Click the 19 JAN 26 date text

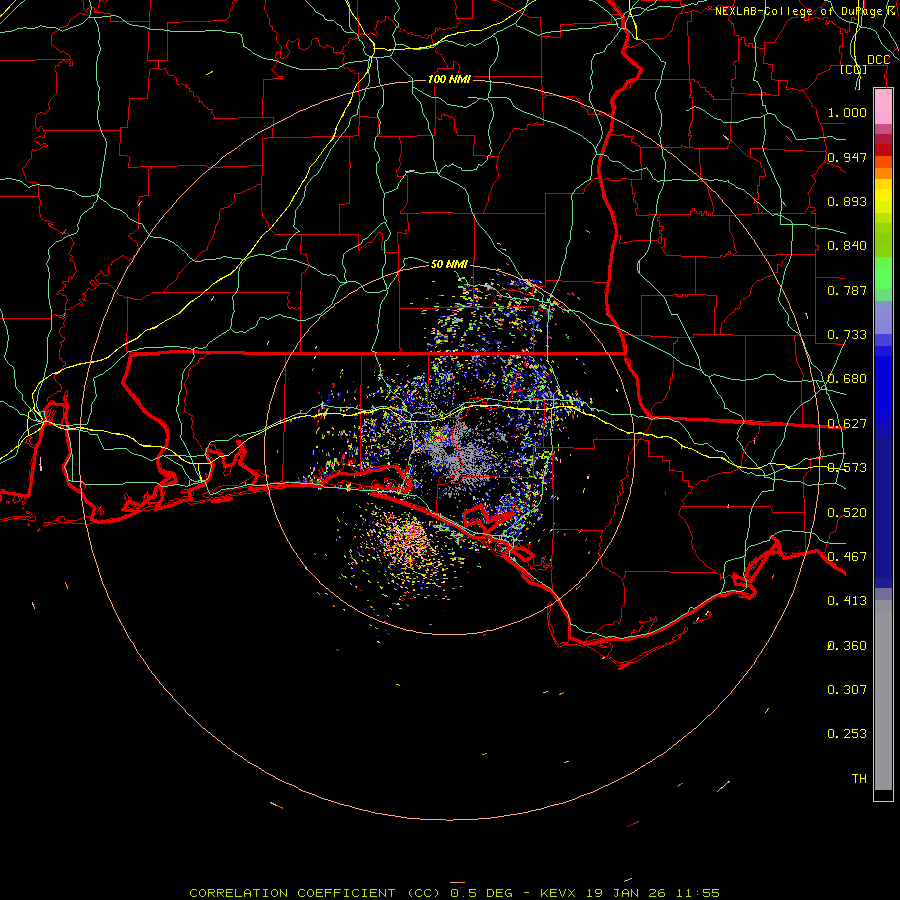coord(625,893)
